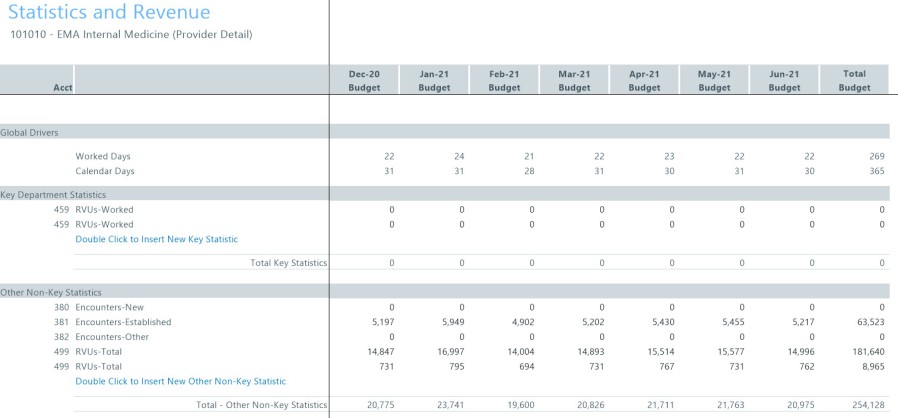The height and width of the screenshot is (418, 898).
Task: Select the Global Drivers section header
Action: coord(28,132)
